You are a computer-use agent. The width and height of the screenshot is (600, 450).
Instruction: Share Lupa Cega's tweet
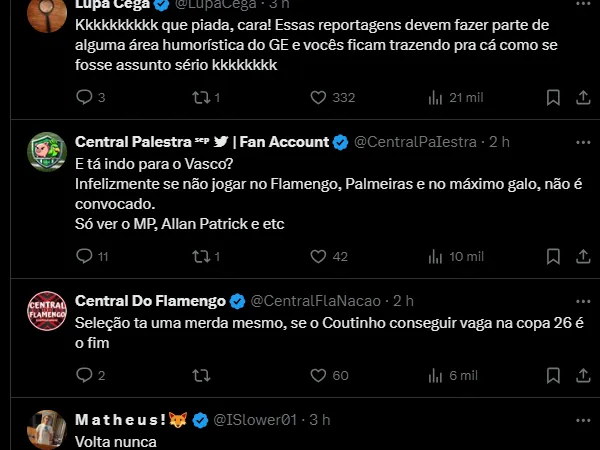click(x=580, y=97)
